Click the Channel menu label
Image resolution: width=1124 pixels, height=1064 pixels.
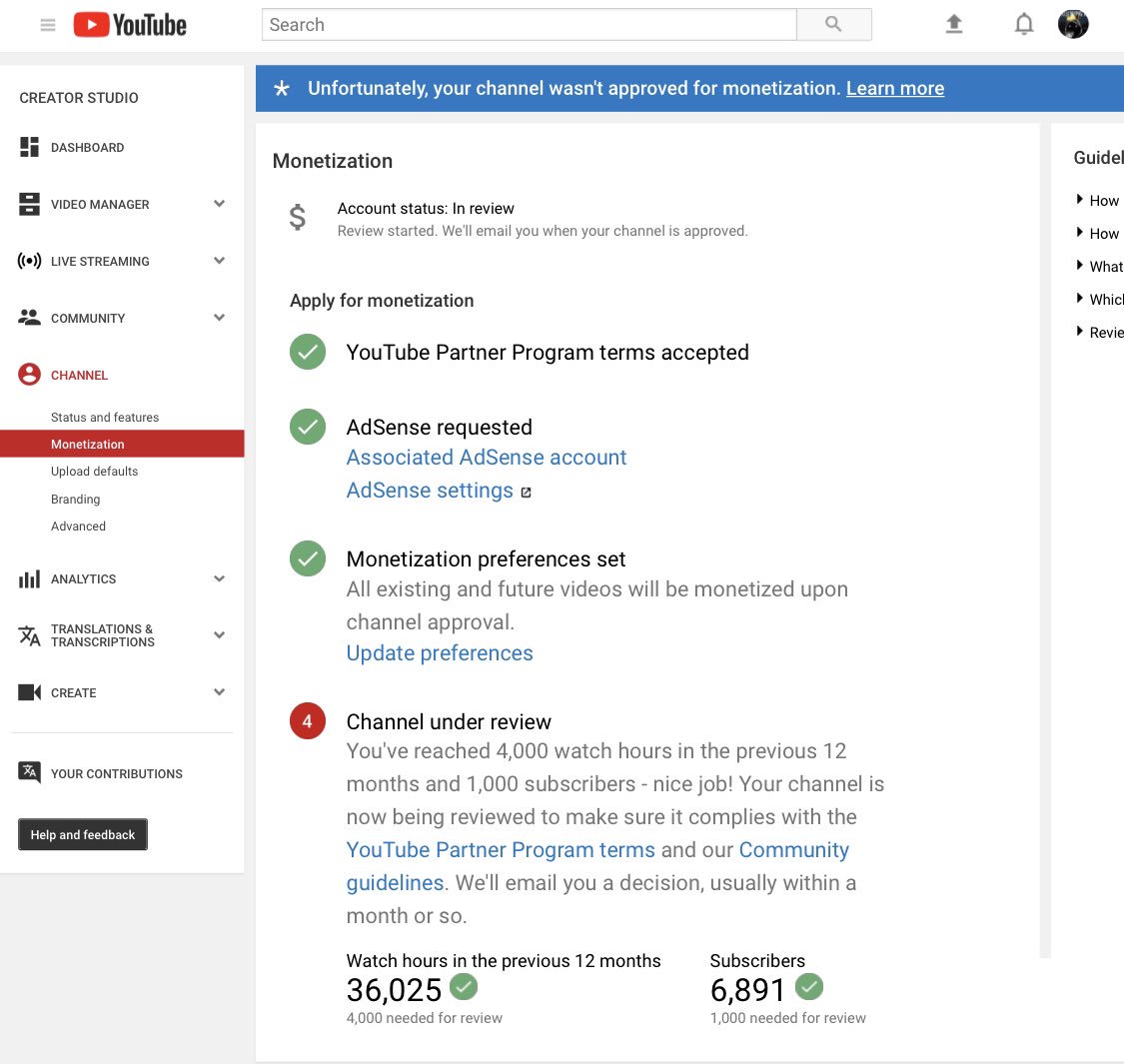pyautogui.click(x=79, y=375)
